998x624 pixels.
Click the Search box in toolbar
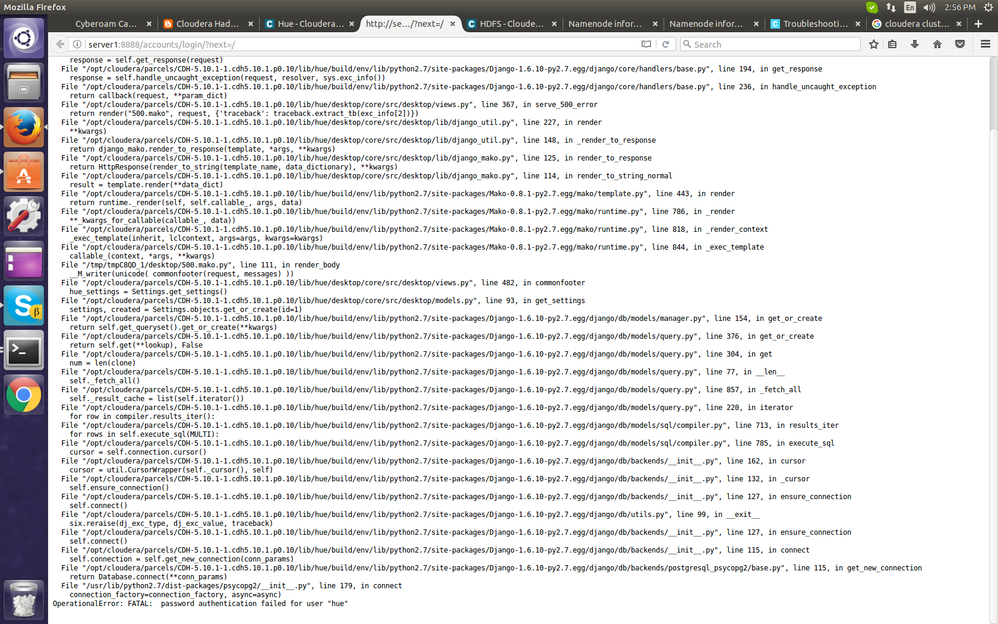click(x=770, y=44)
